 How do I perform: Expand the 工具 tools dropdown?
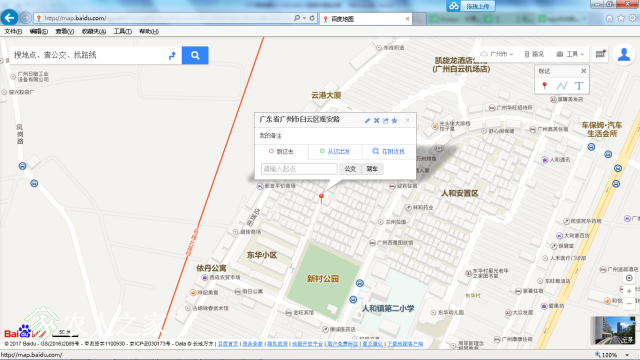(570, 54)
